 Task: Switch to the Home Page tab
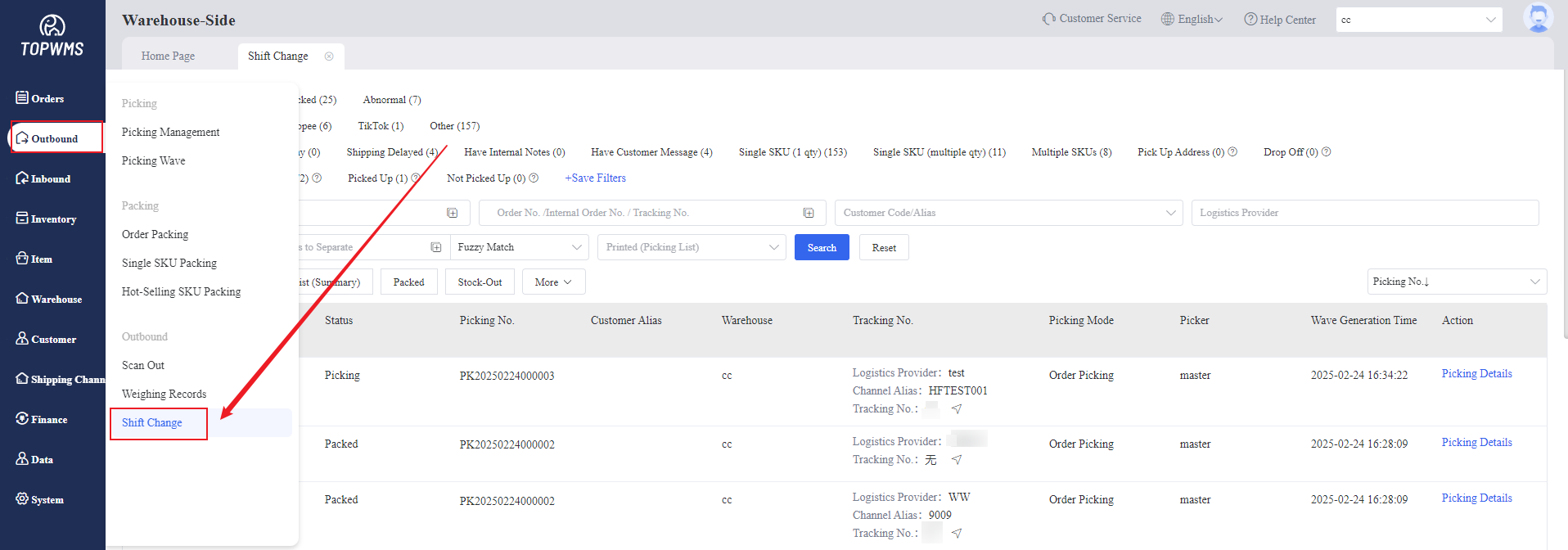pyautogui.click(x=168, y=56)
